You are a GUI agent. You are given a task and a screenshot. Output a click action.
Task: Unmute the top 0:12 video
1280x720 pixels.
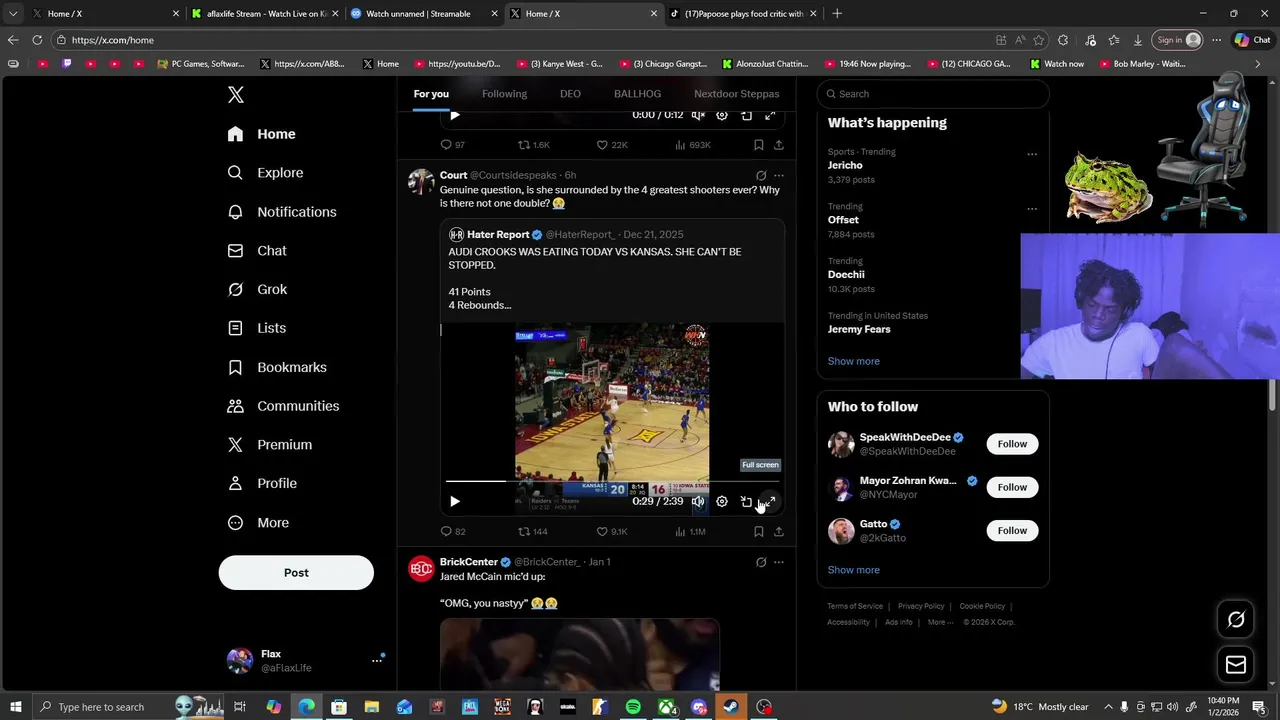click(698, 115)
